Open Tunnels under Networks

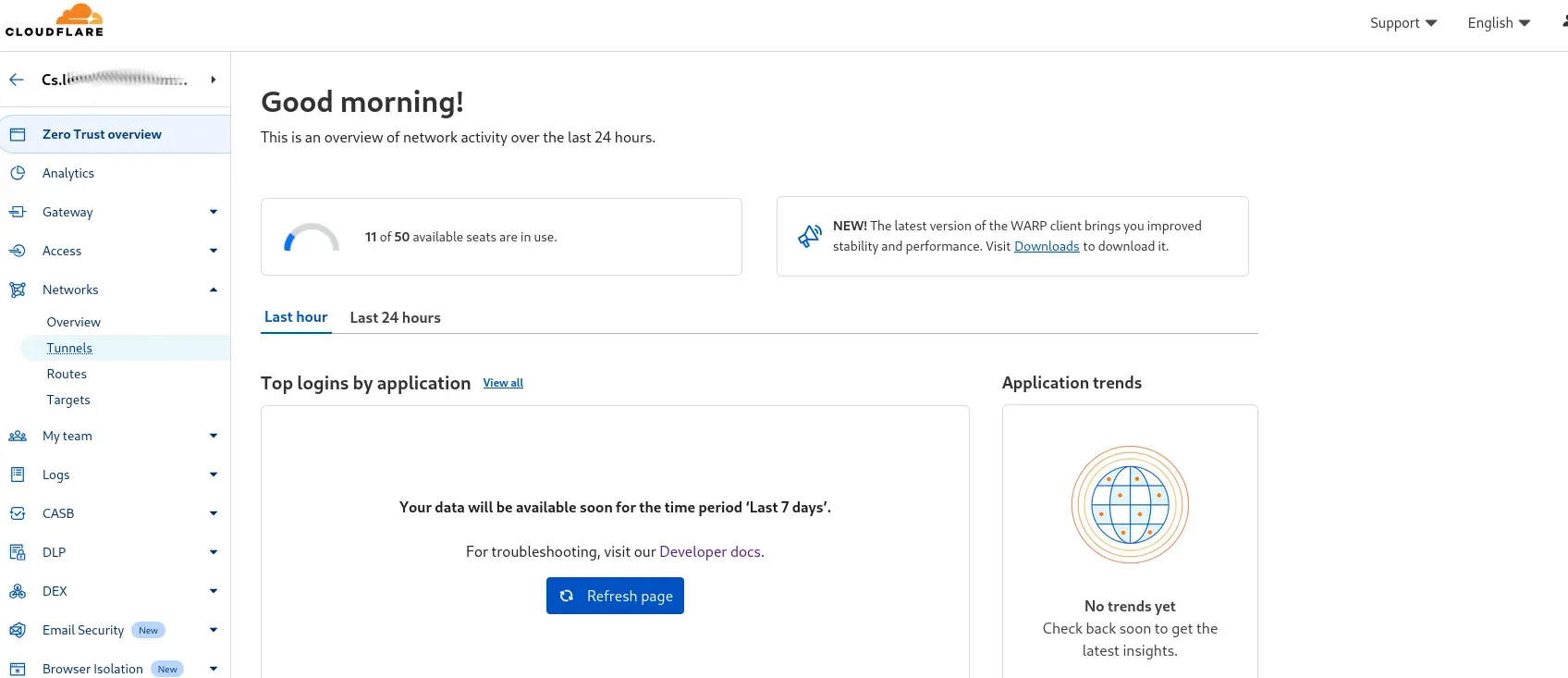click(x=69, y=348)
